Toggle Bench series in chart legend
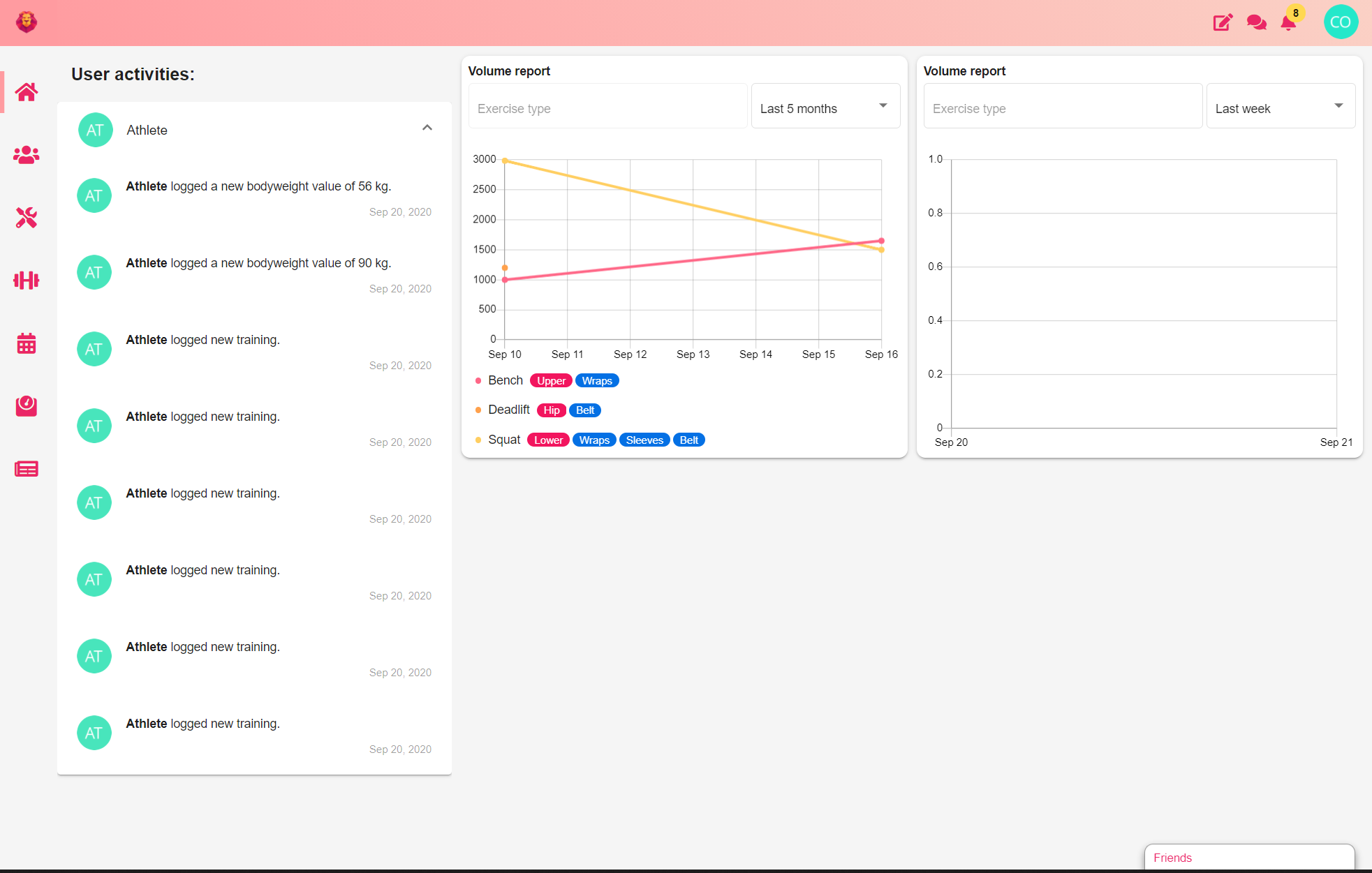Screen dimensions: 1372x873 pyautogui.click(x=505, y=380)
